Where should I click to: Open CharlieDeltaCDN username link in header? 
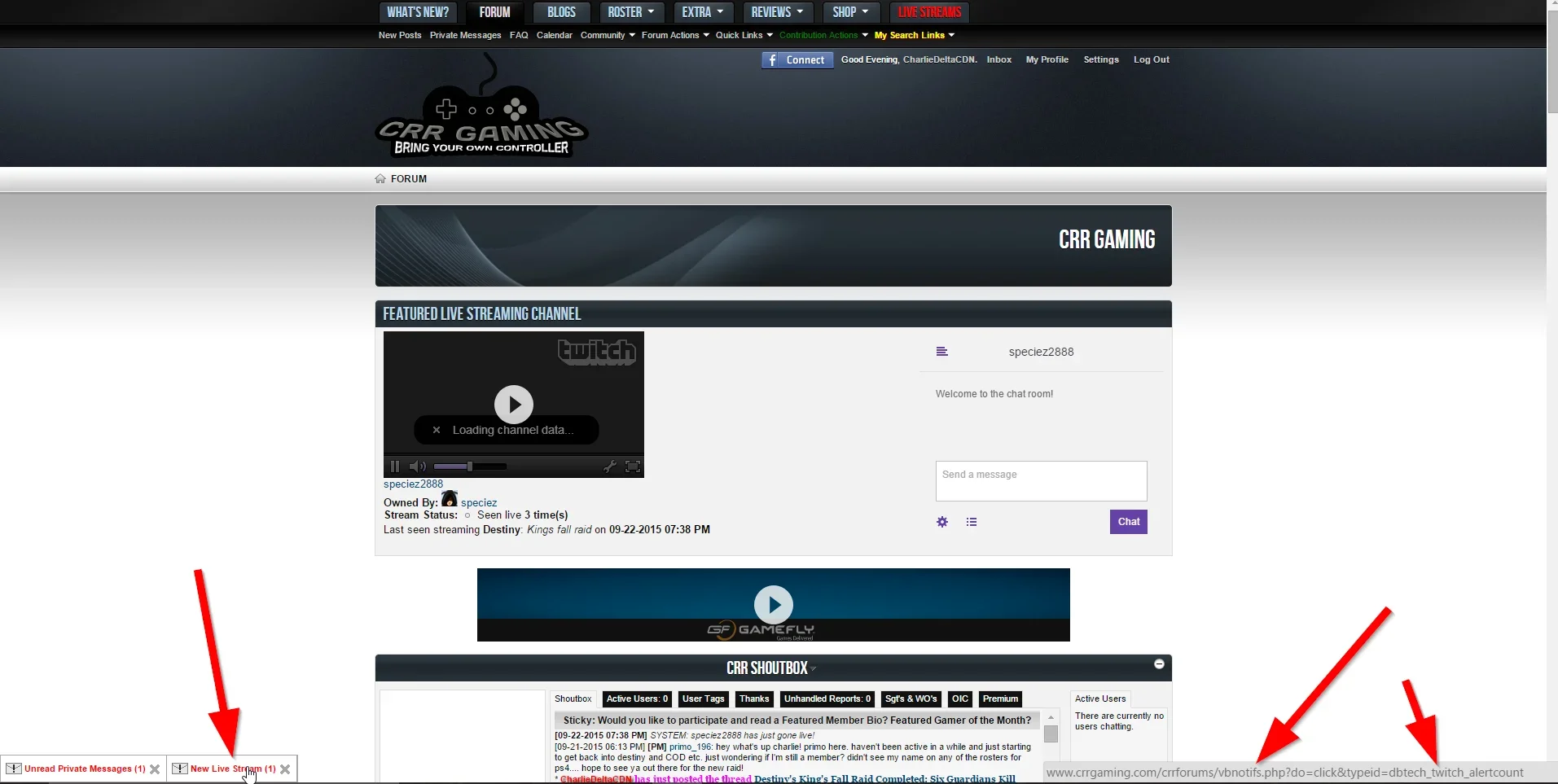pyautogui.click(x=938, y=59)
